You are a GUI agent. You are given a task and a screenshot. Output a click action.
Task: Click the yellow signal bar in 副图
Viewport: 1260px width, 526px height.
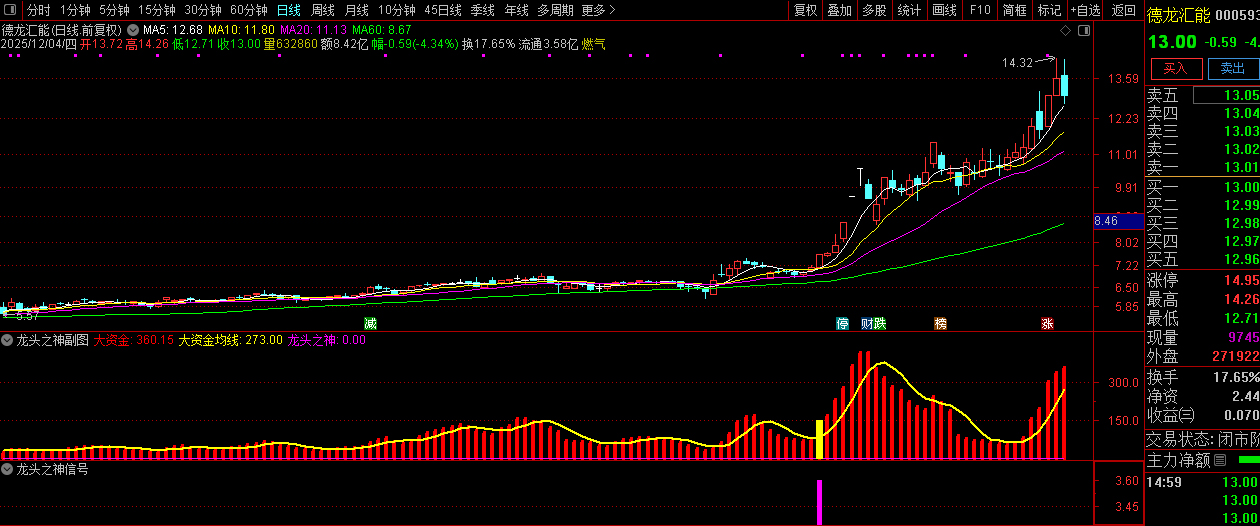click(819, 439)
